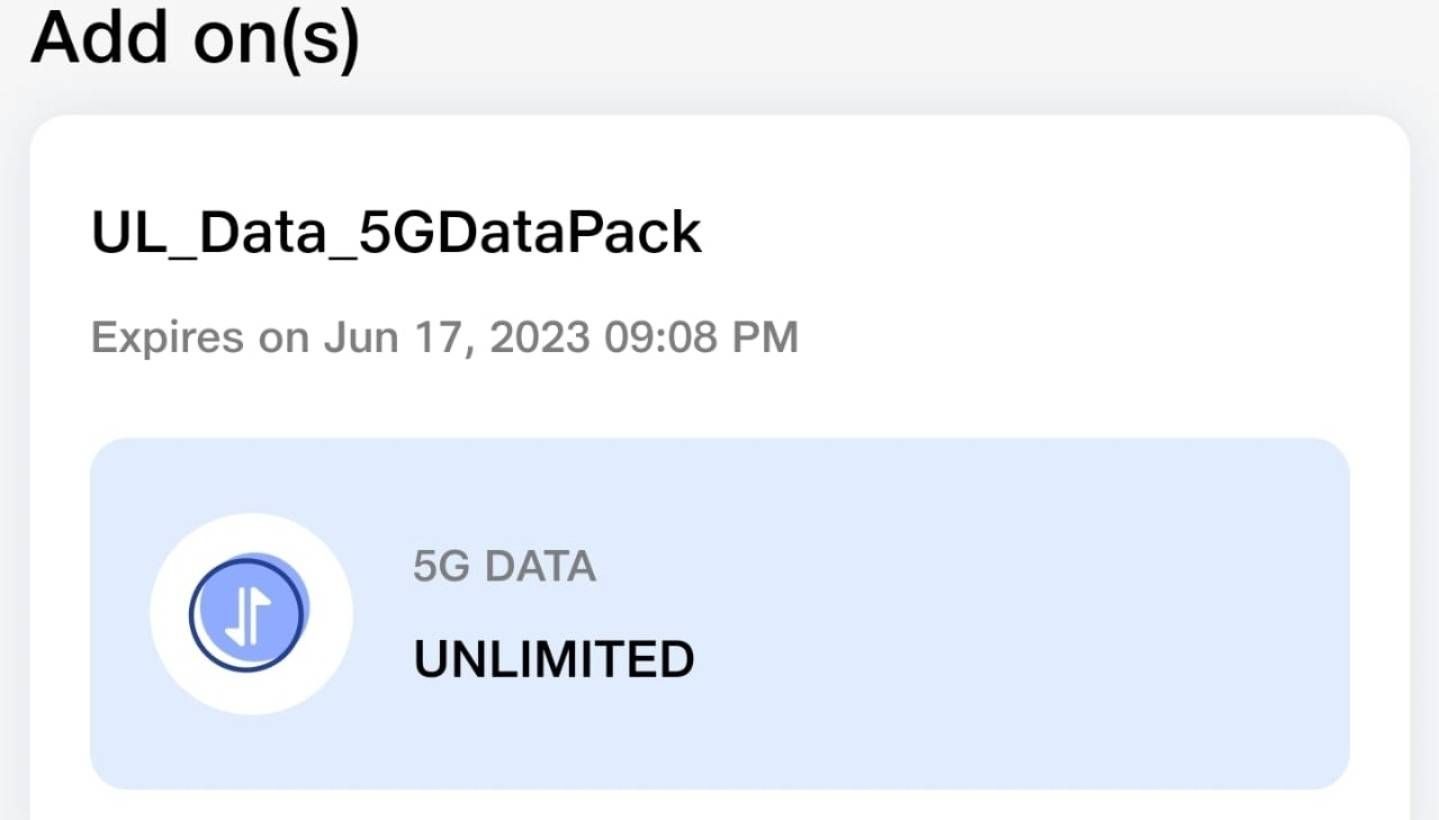Click the UNLIMITED allowance text

(554, 657)
